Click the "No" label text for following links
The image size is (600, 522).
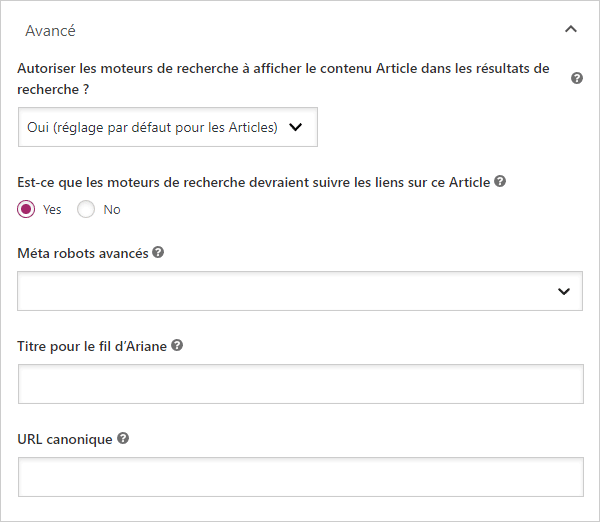click(112, 210)
